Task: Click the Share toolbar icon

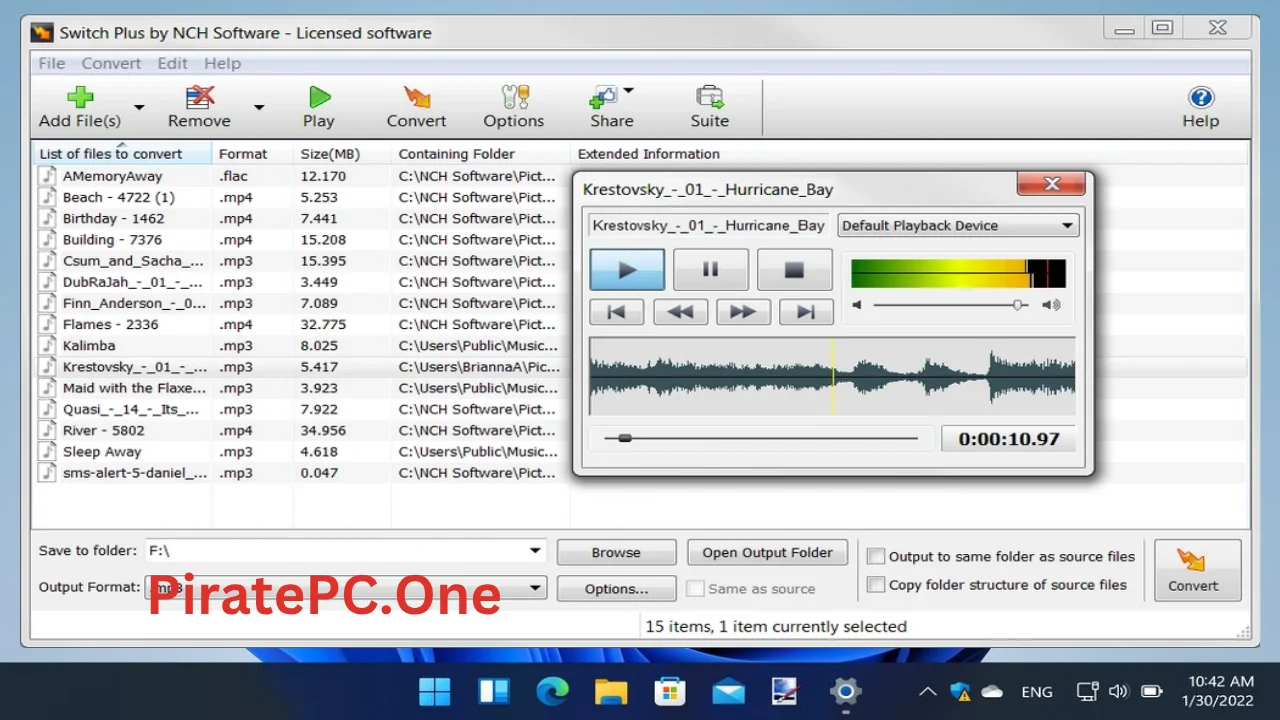Action: (x=604, y=97)
